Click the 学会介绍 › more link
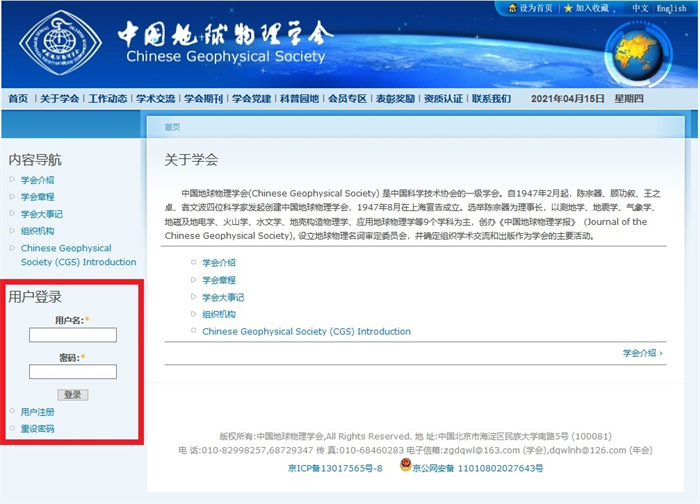Viewport: 700px width, 504px height. 642,353
